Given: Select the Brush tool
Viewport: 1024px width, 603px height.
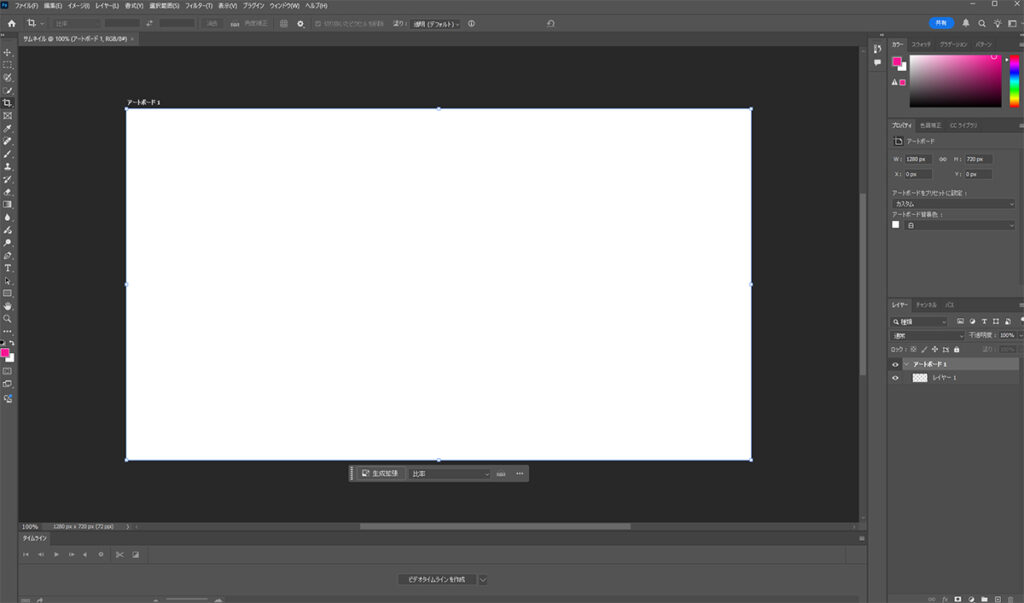Looking at the screenshot, I should pos(7,154).
